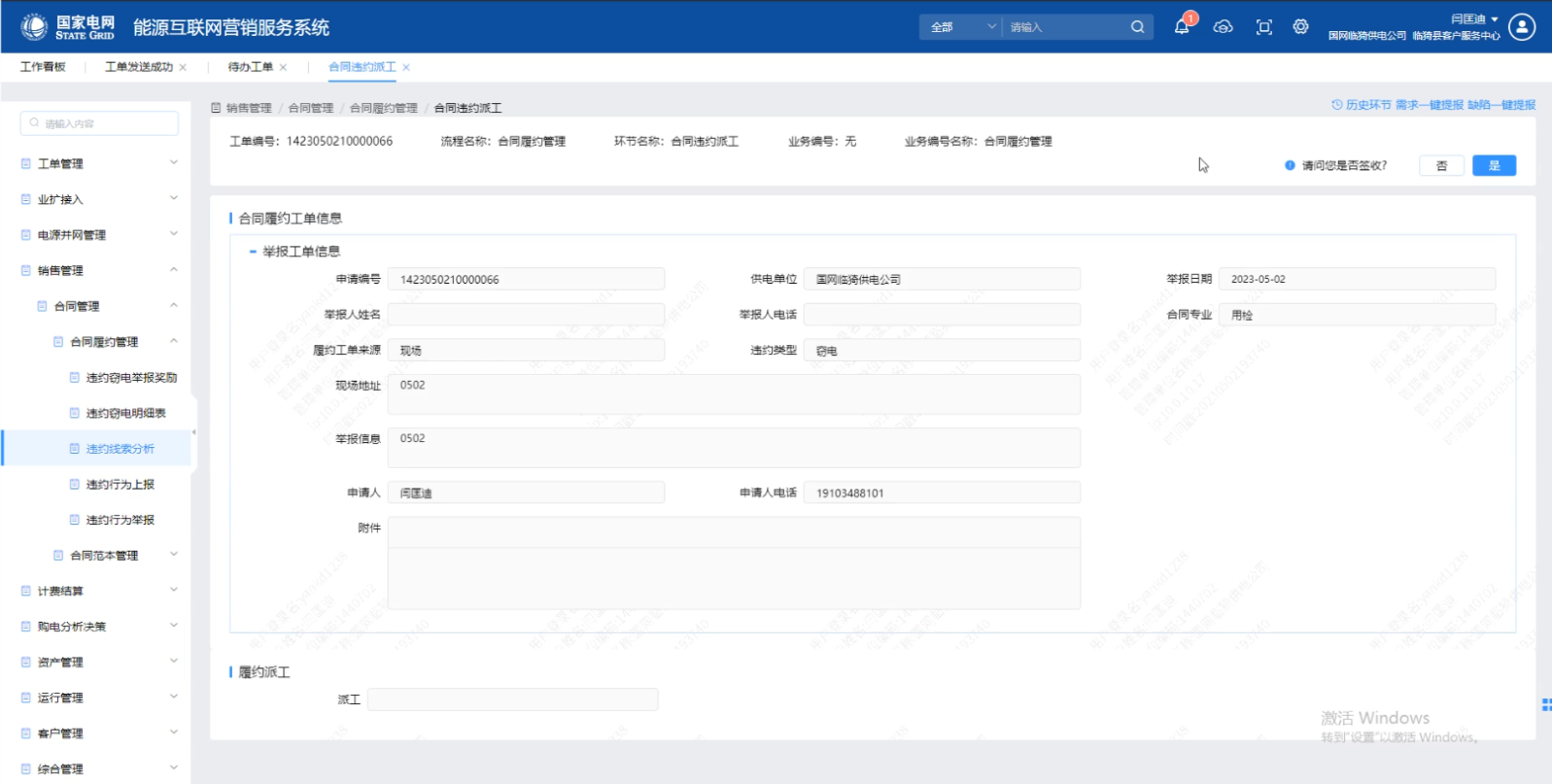Switch to the 工作看板 tab
This screenshot has width=1552, height=784.
[43, 67]
